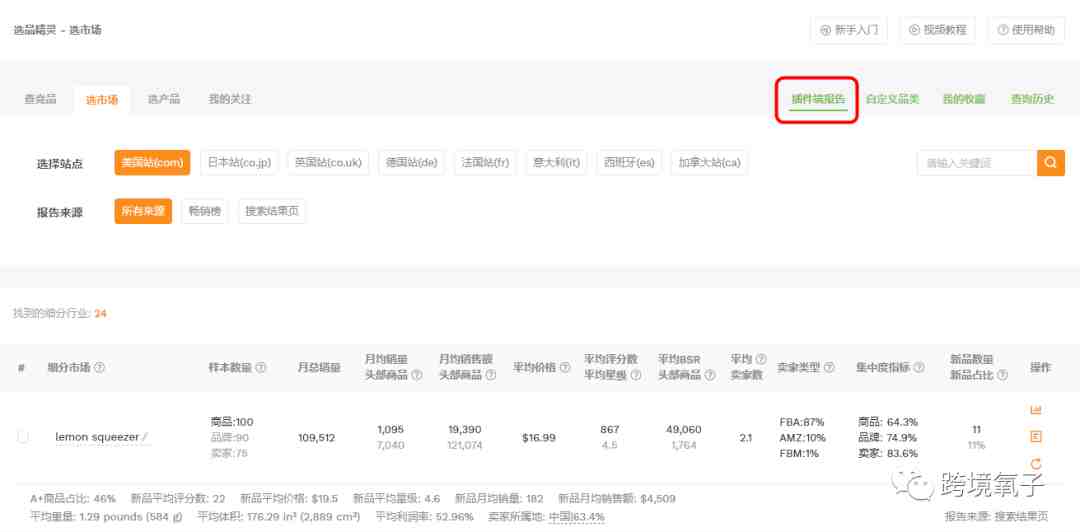Viewport: 1080px width, 532px height.
Task: Click 商品:100 sample count
Action: (232, 422)
